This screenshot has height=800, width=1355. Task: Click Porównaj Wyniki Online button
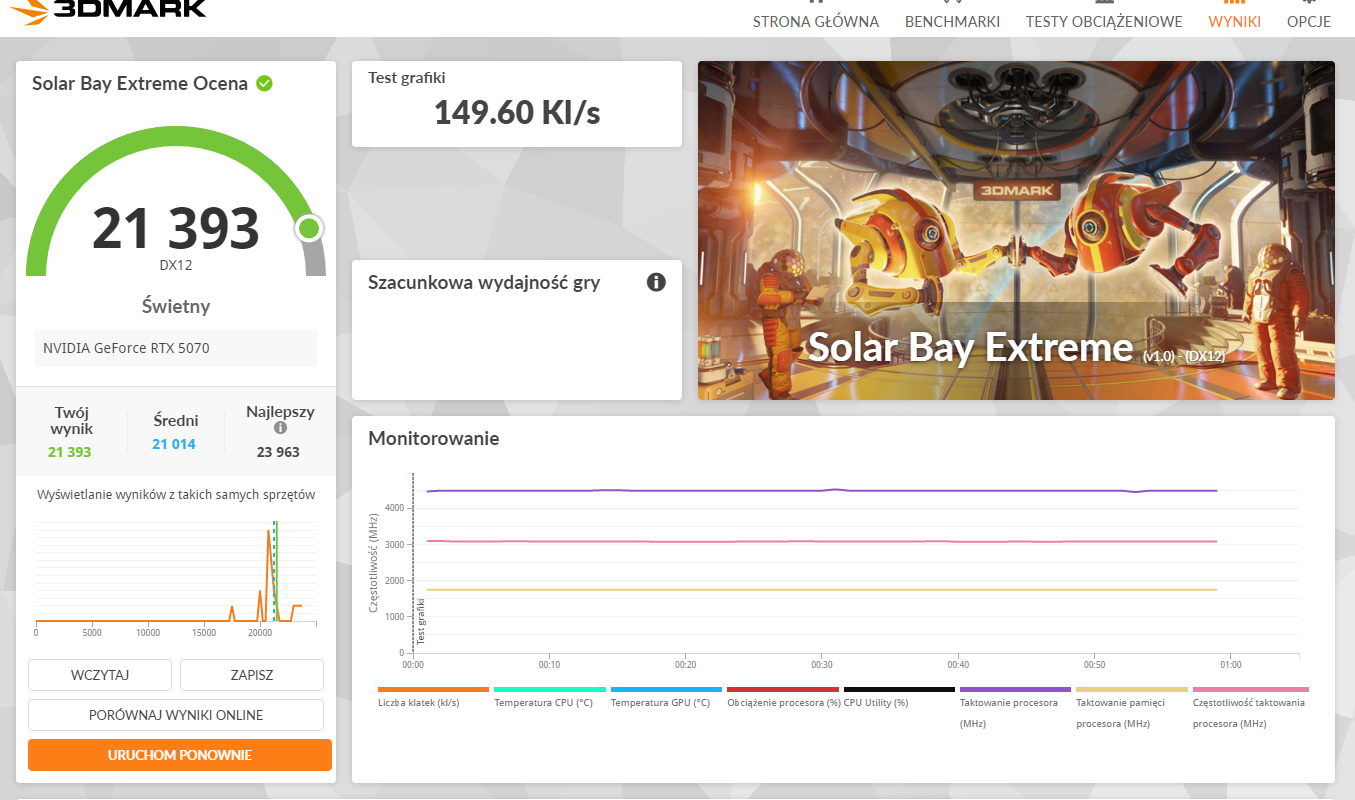click(x=176, y=715)
